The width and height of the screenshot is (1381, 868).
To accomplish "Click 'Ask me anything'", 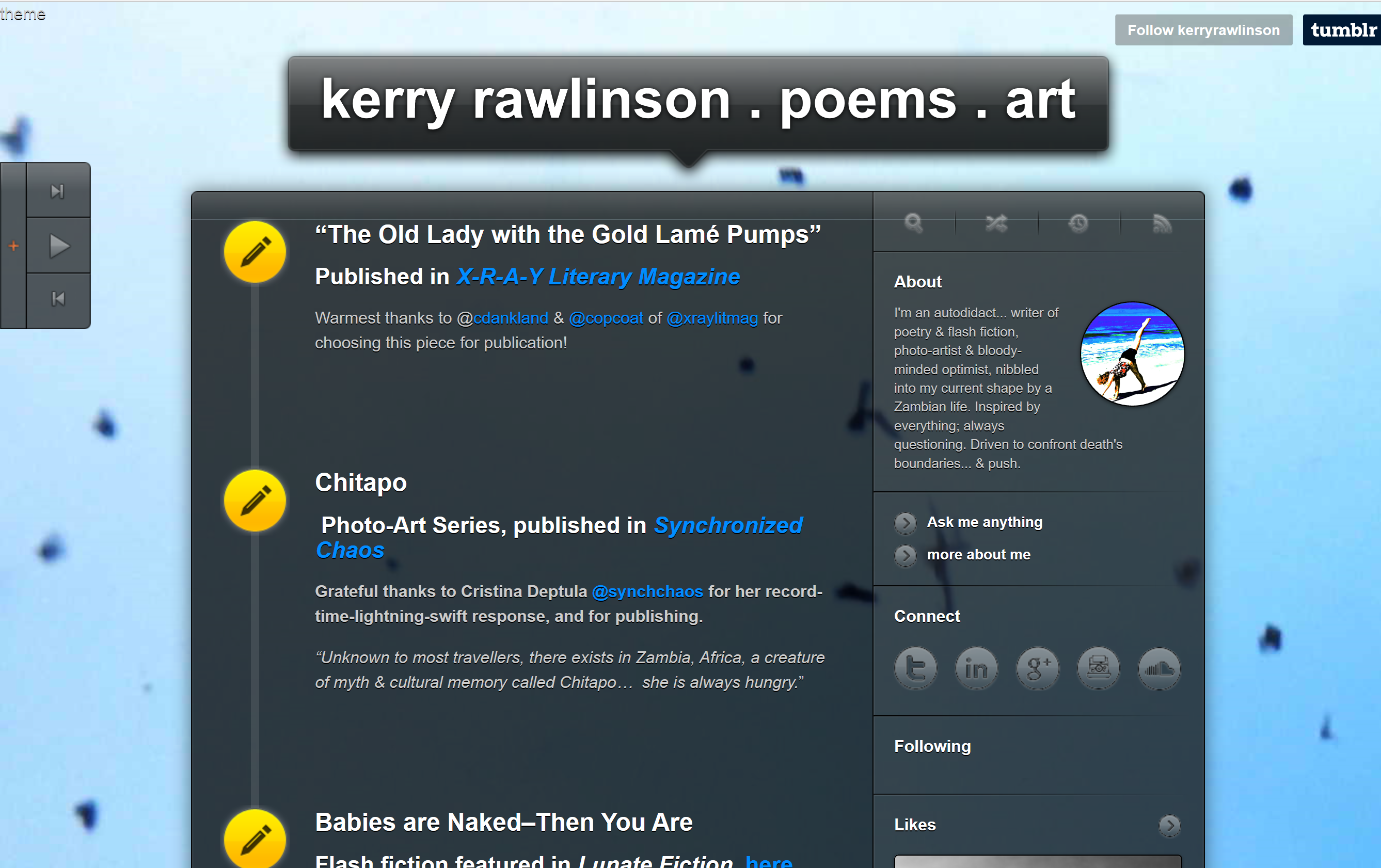I will 985,522.
